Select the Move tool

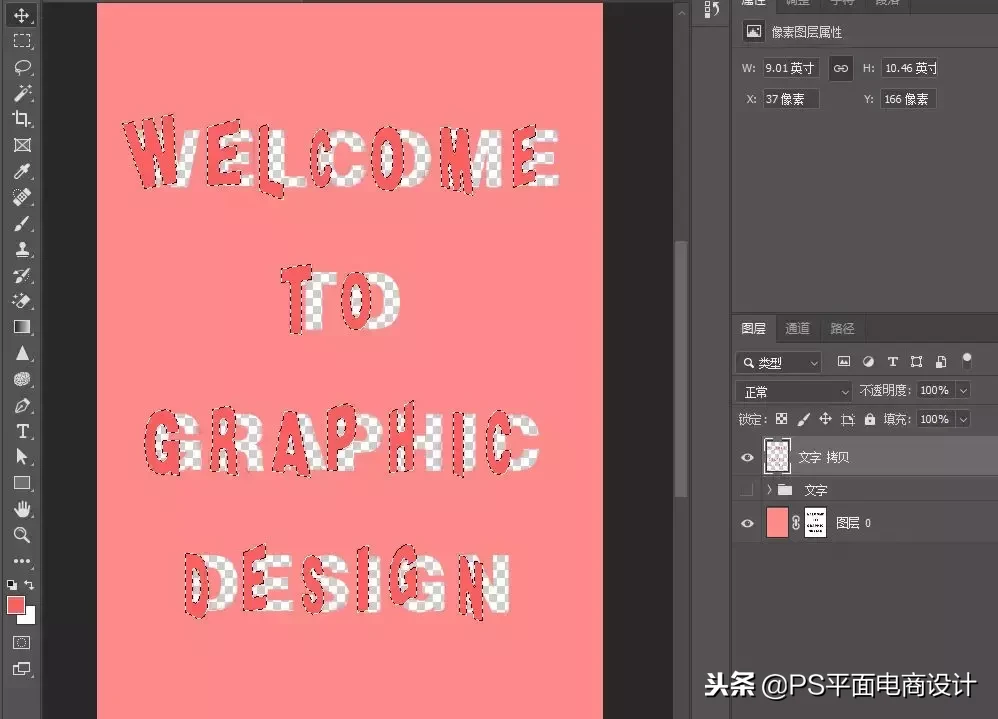[22, 15]
